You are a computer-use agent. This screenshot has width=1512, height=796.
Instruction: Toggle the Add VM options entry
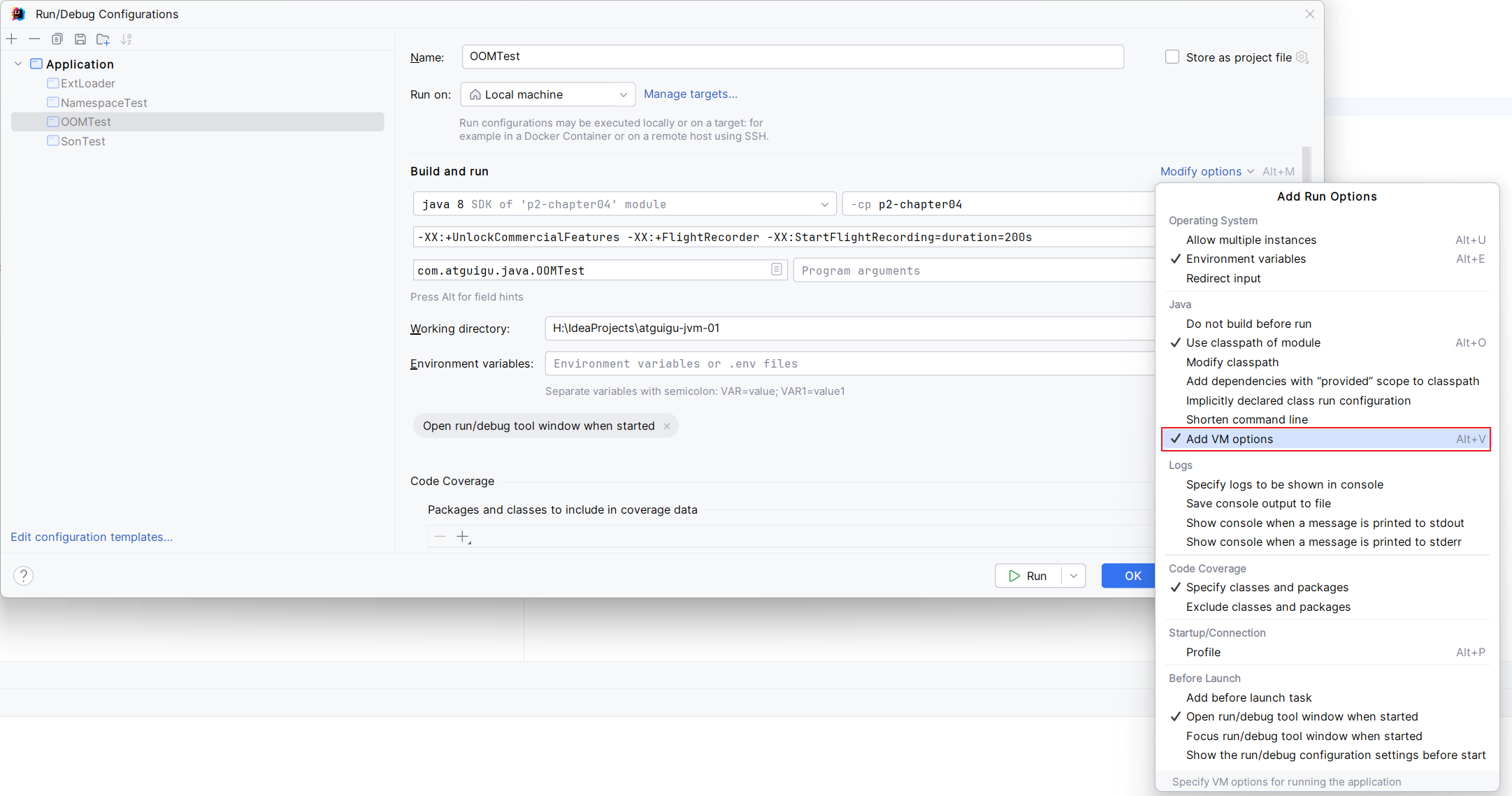1229,439
